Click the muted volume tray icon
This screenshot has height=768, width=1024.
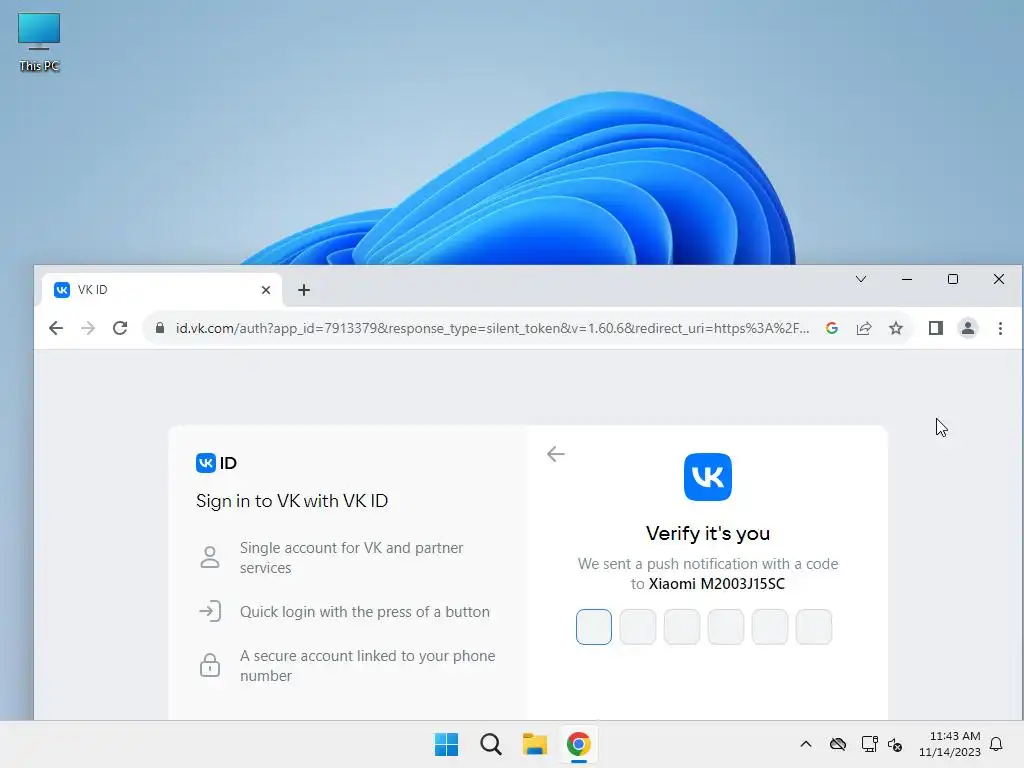click(x=895, y=744)
